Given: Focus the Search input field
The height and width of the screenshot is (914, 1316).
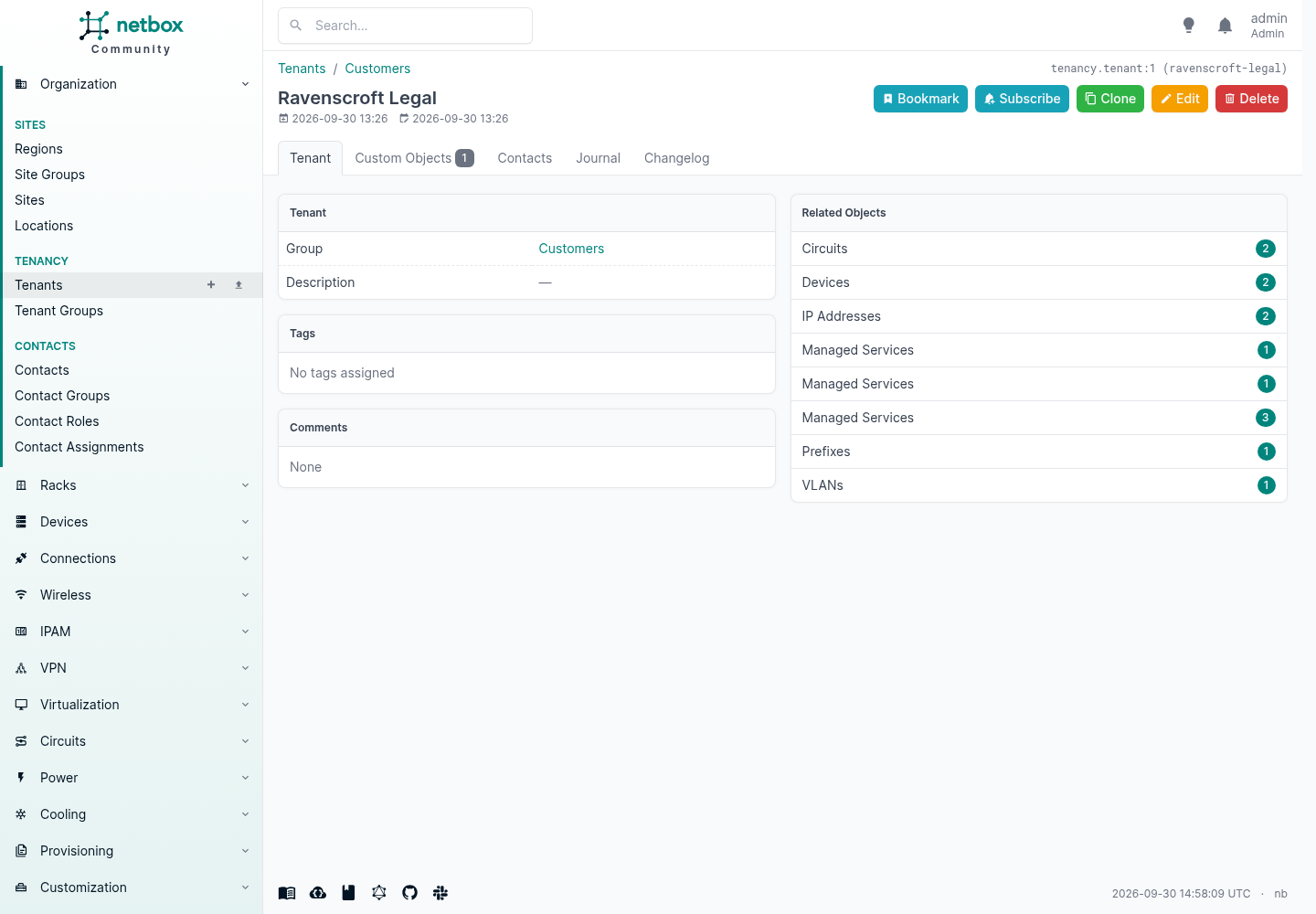Looking at the screenshot, I should coord(405,26).
